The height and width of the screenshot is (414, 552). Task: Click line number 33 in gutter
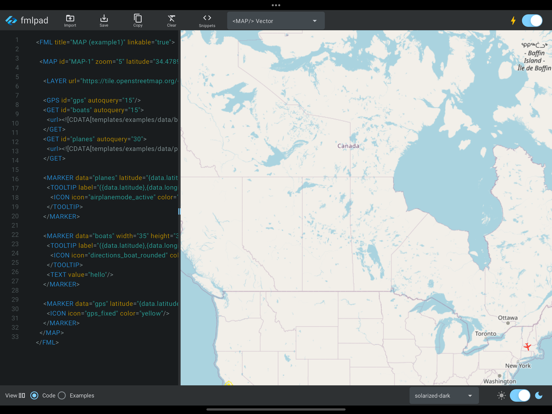point(15,337)
